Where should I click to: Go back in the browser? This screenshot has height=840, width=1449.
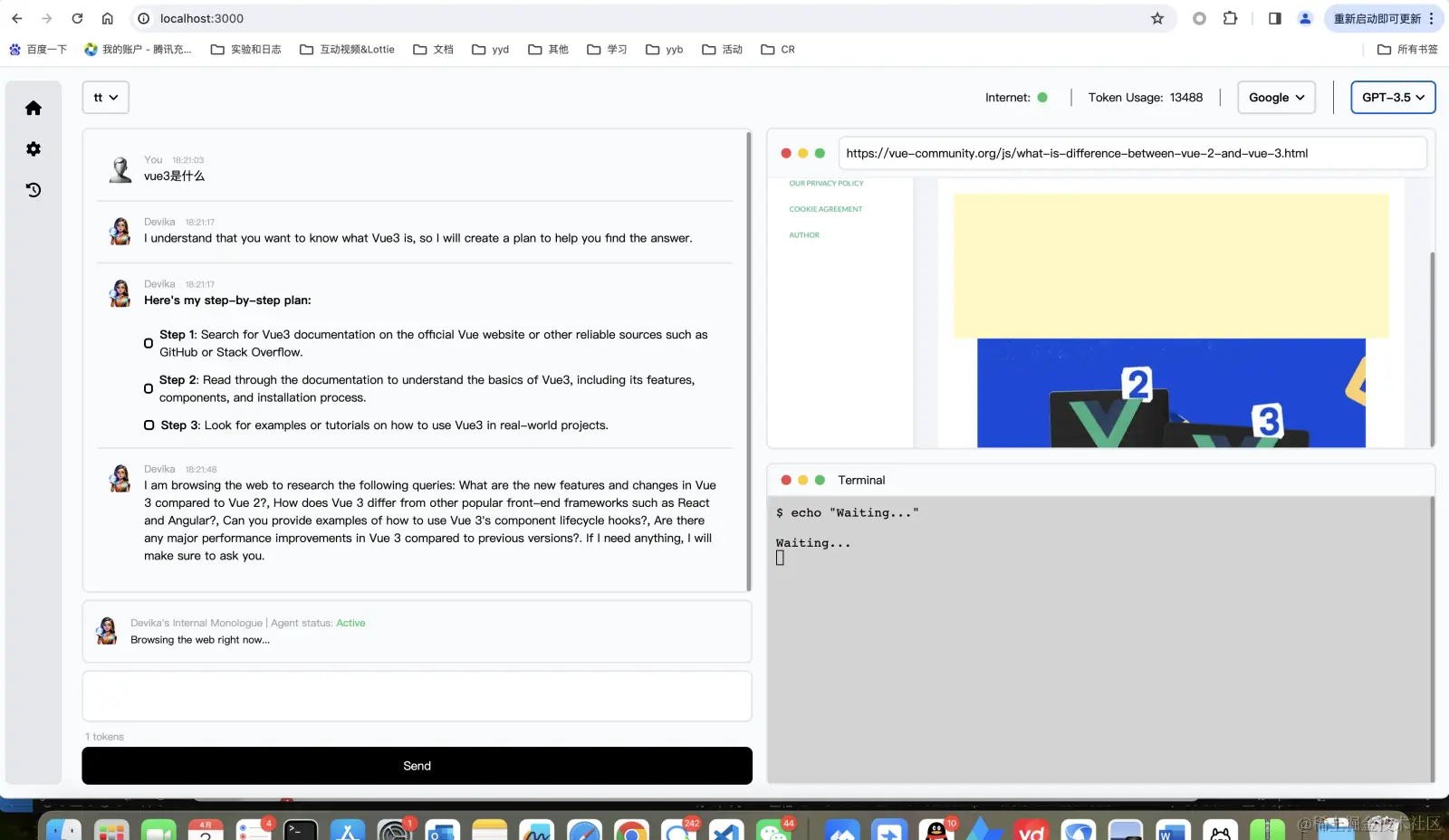pyautogui.click(x=16, y=18)
